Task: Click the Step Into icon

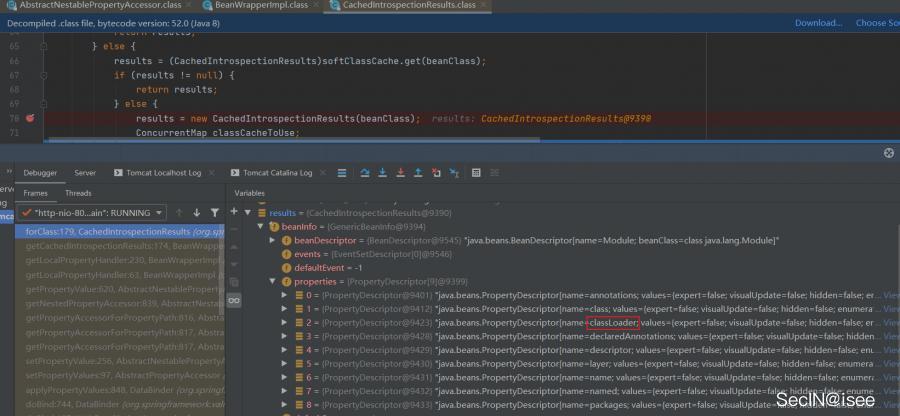Action: click(x=382, y=173)
